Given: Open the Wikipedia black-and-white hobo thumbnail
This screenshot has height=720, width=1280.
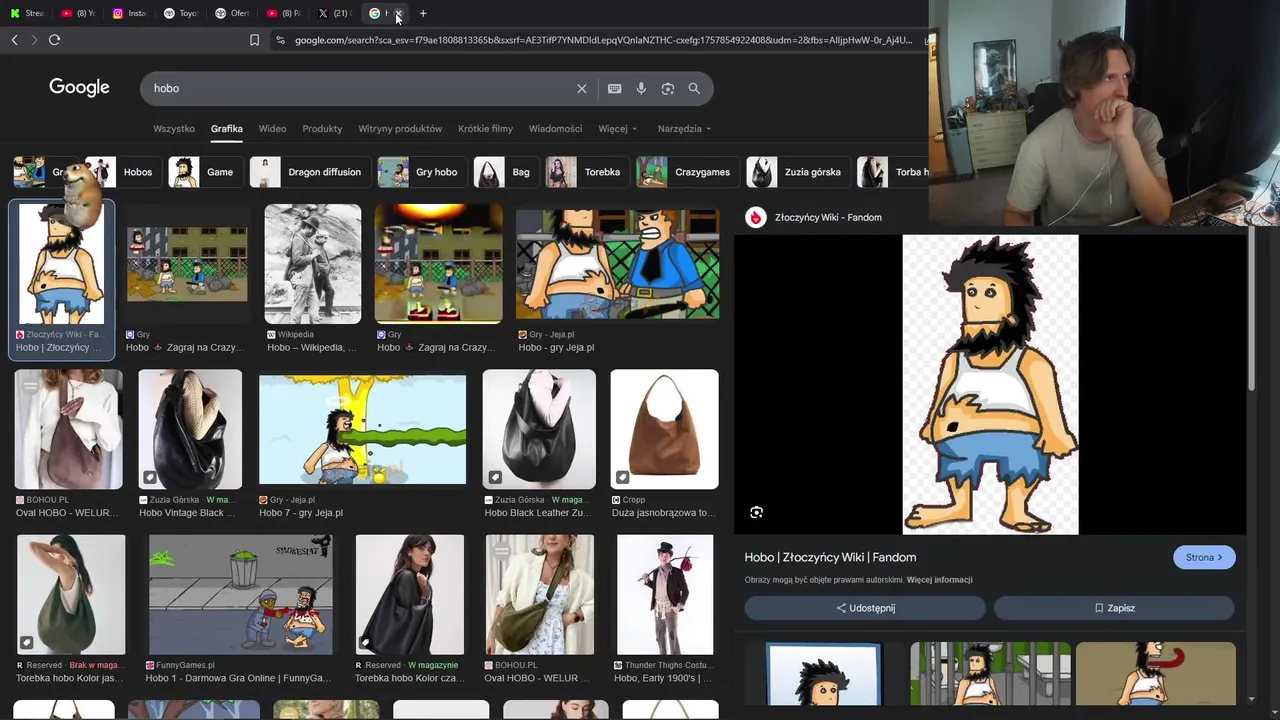Looking at the screenshot, I should (x=312, y=264).
